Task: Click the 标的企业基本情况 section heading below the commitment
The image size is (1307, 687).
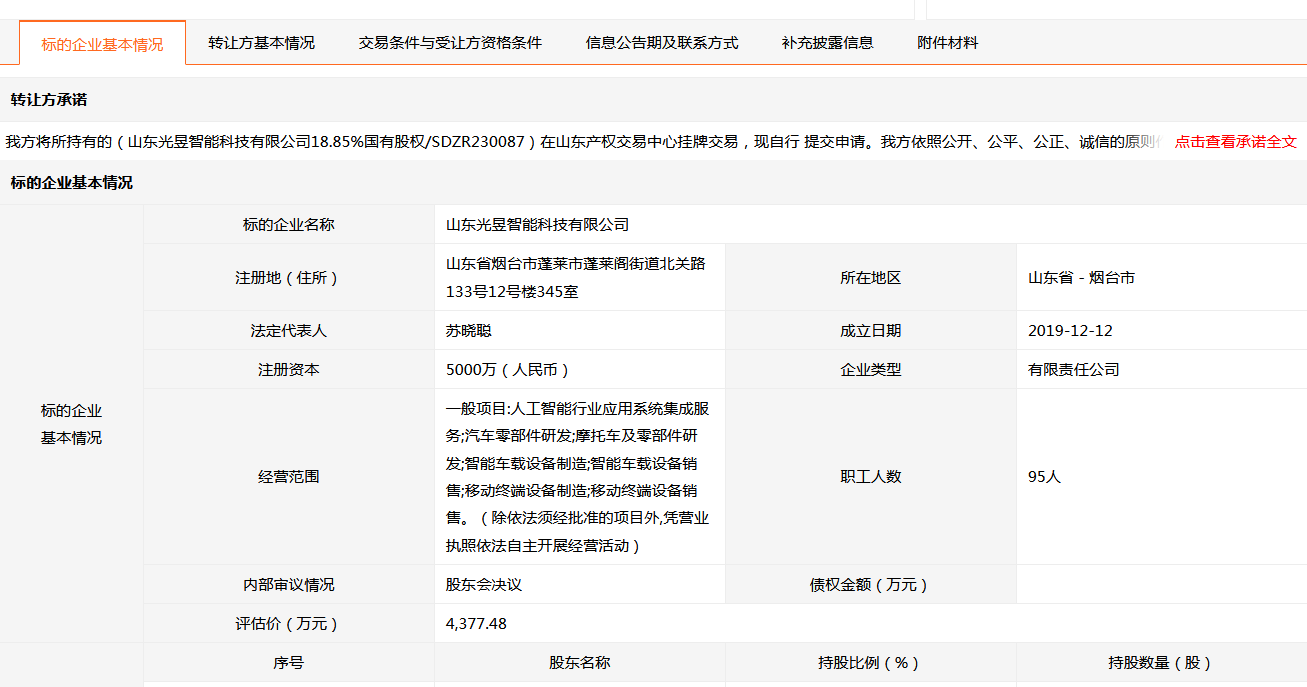Action: pyautogui.click(x=72, y=183)
